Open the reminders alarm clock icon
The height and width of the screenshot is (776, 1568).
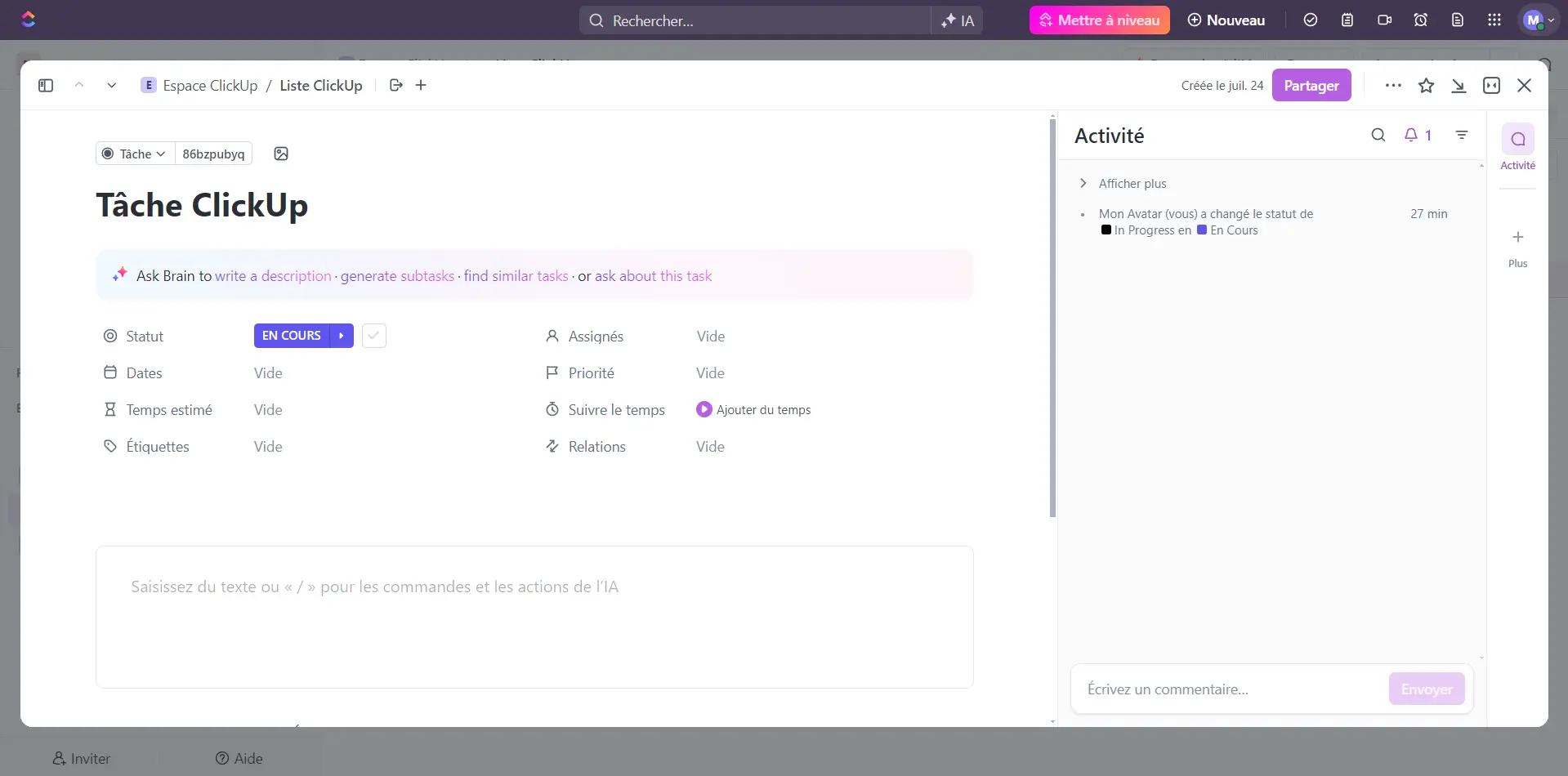pyautogui.click(x=1421, y=20)
